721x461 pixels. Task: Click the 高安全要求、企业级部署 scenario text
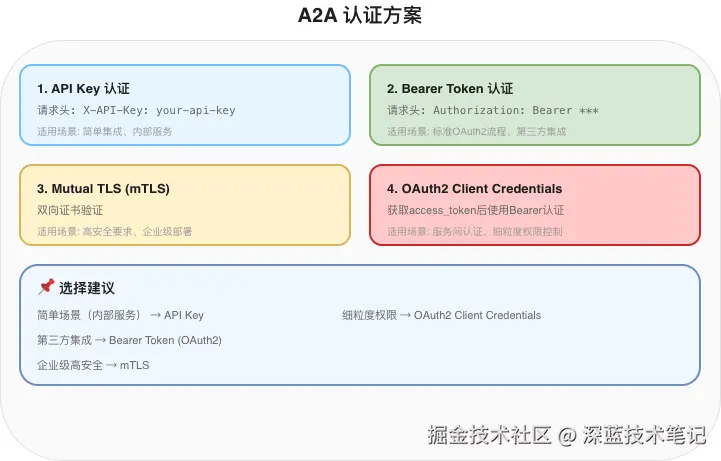pyautogui.click(x=115, y=231)
